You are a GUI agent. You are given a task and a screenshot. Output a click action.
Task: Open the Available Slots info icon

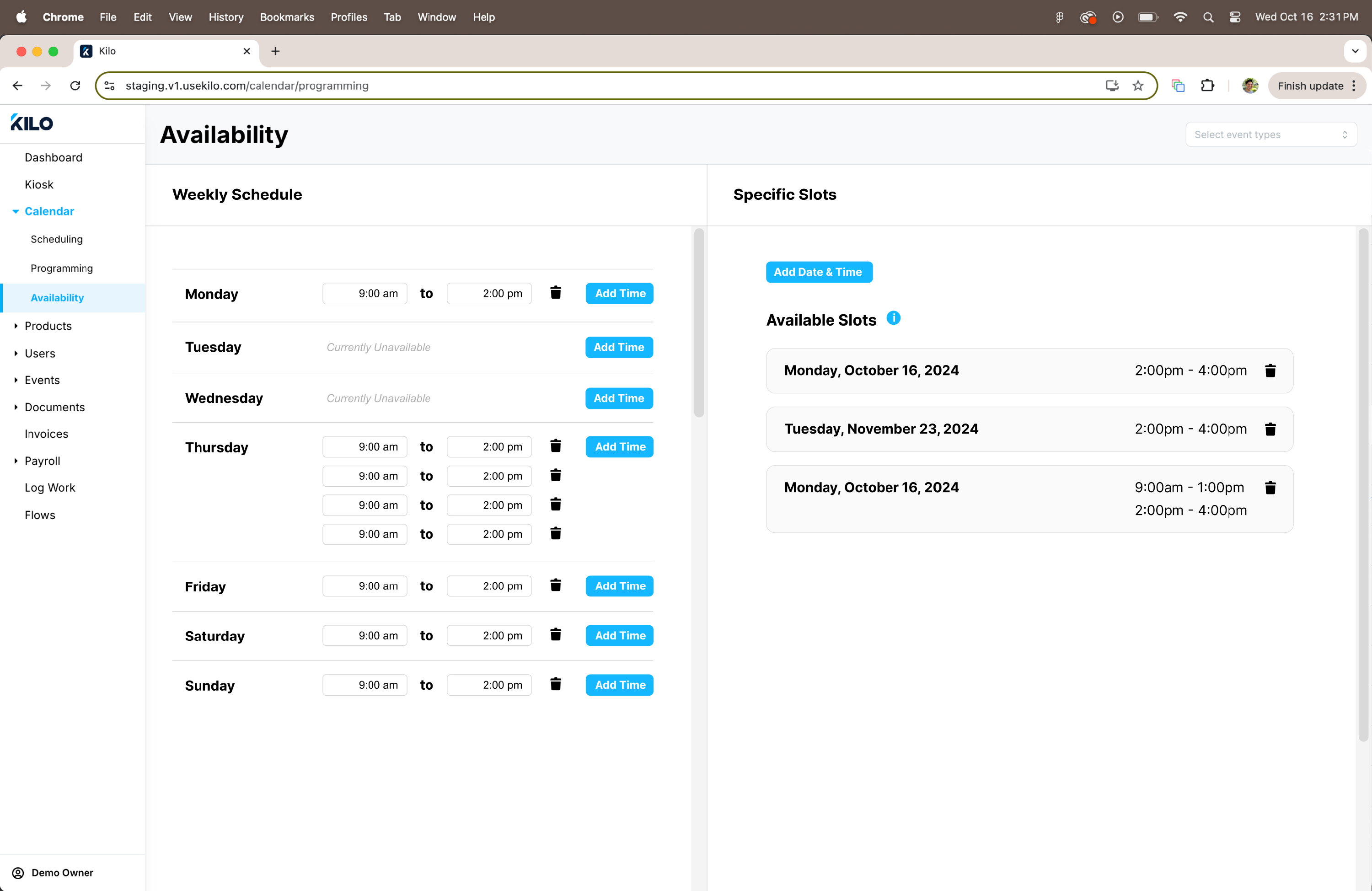[x=893, y=318]
